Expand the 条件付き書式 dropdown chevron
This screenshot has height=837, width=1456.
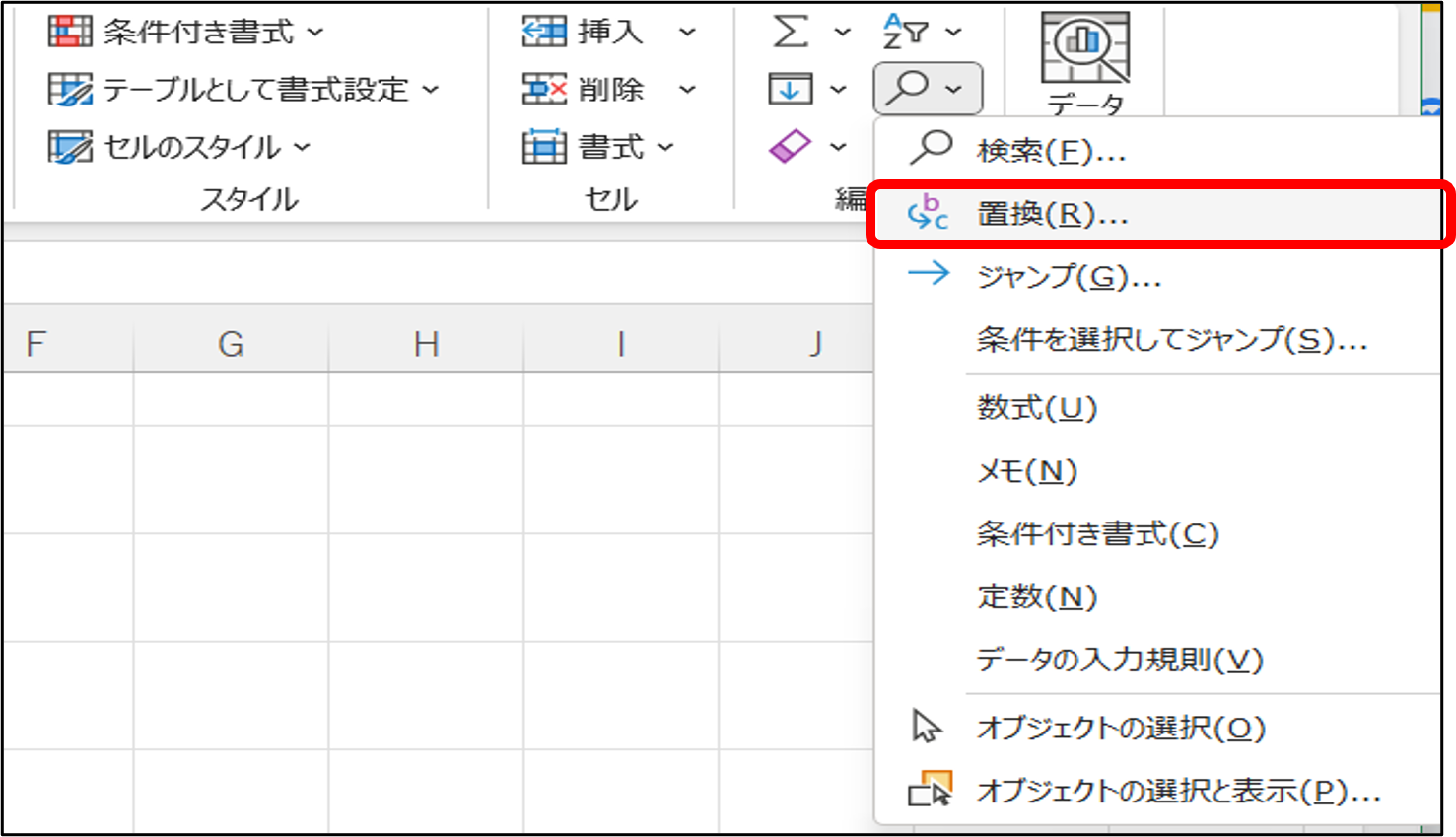coord(315,32)
